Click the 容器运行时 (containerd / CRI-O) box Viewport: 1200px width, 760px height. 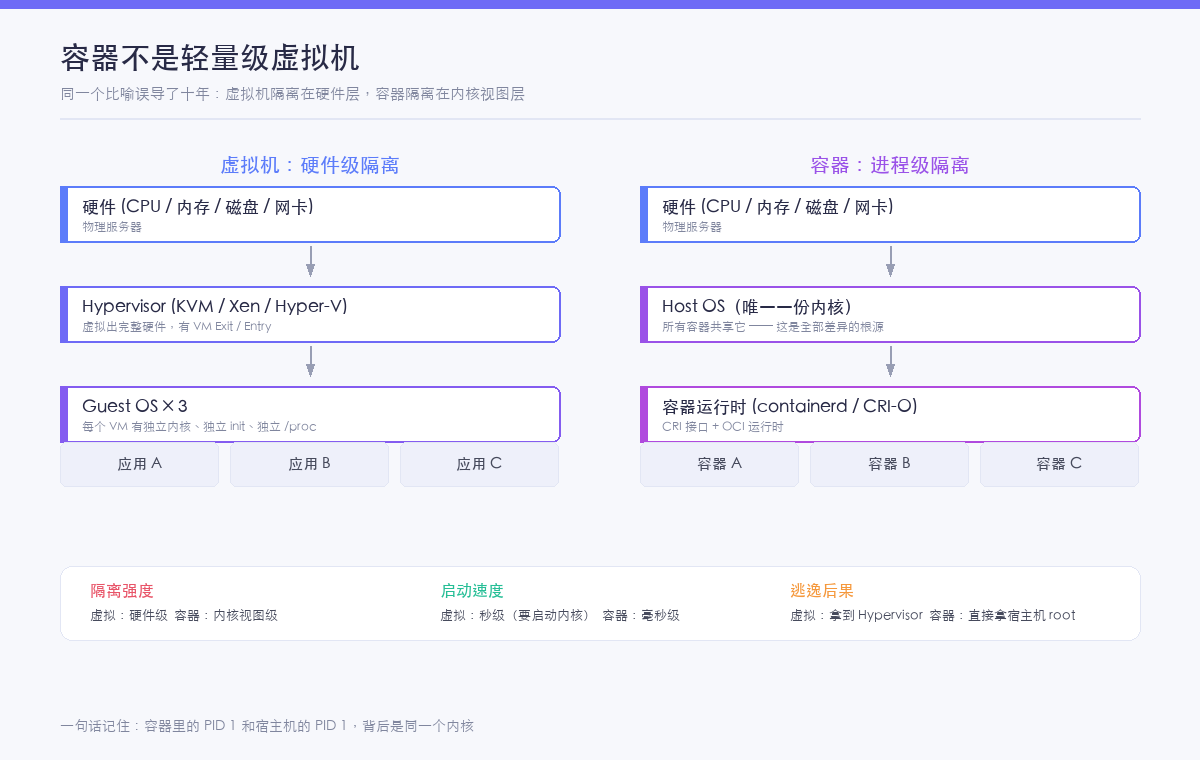890,414
